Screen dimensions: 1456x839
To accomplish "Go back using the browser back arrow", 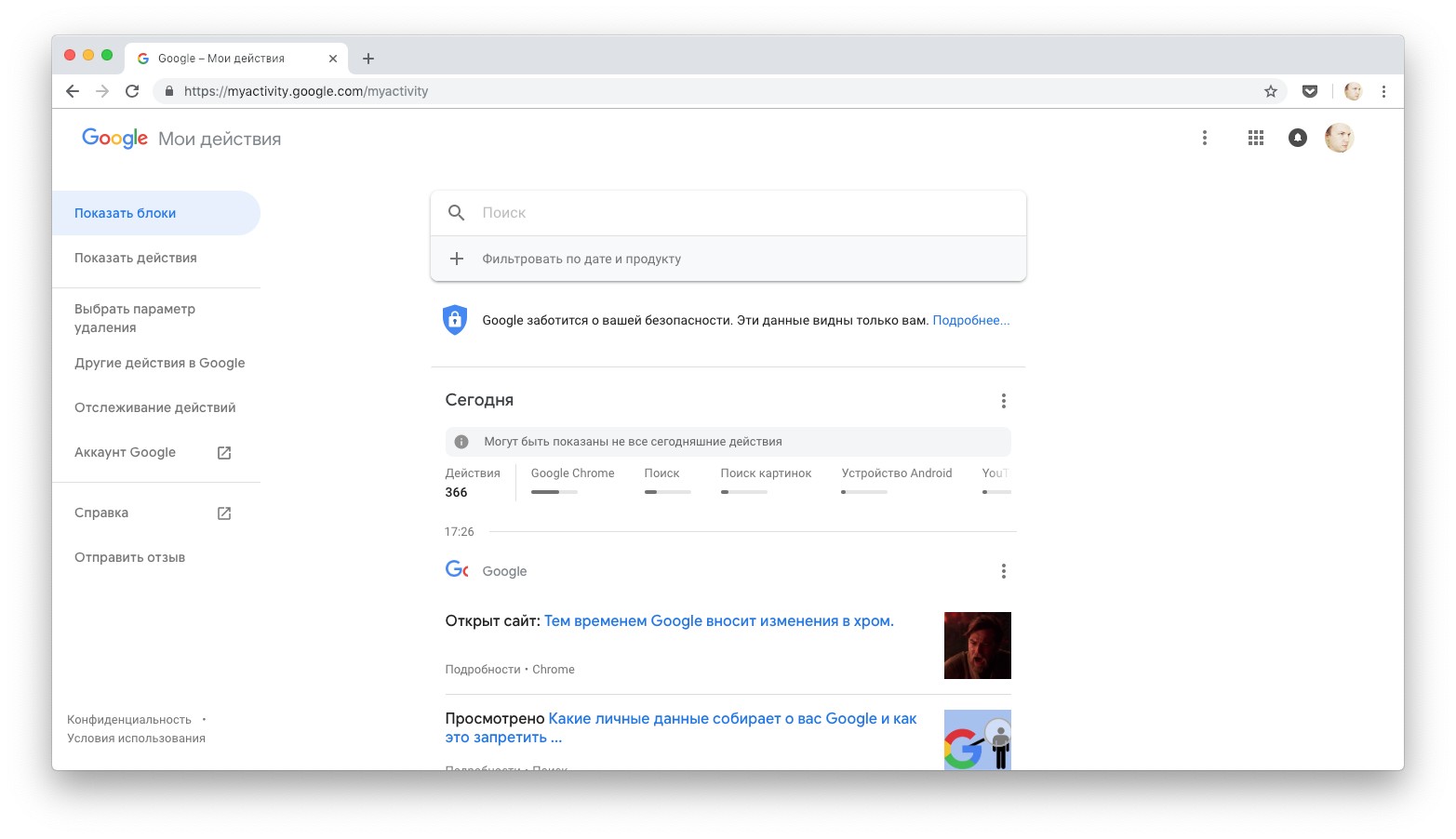I will [x=73, y=91].
